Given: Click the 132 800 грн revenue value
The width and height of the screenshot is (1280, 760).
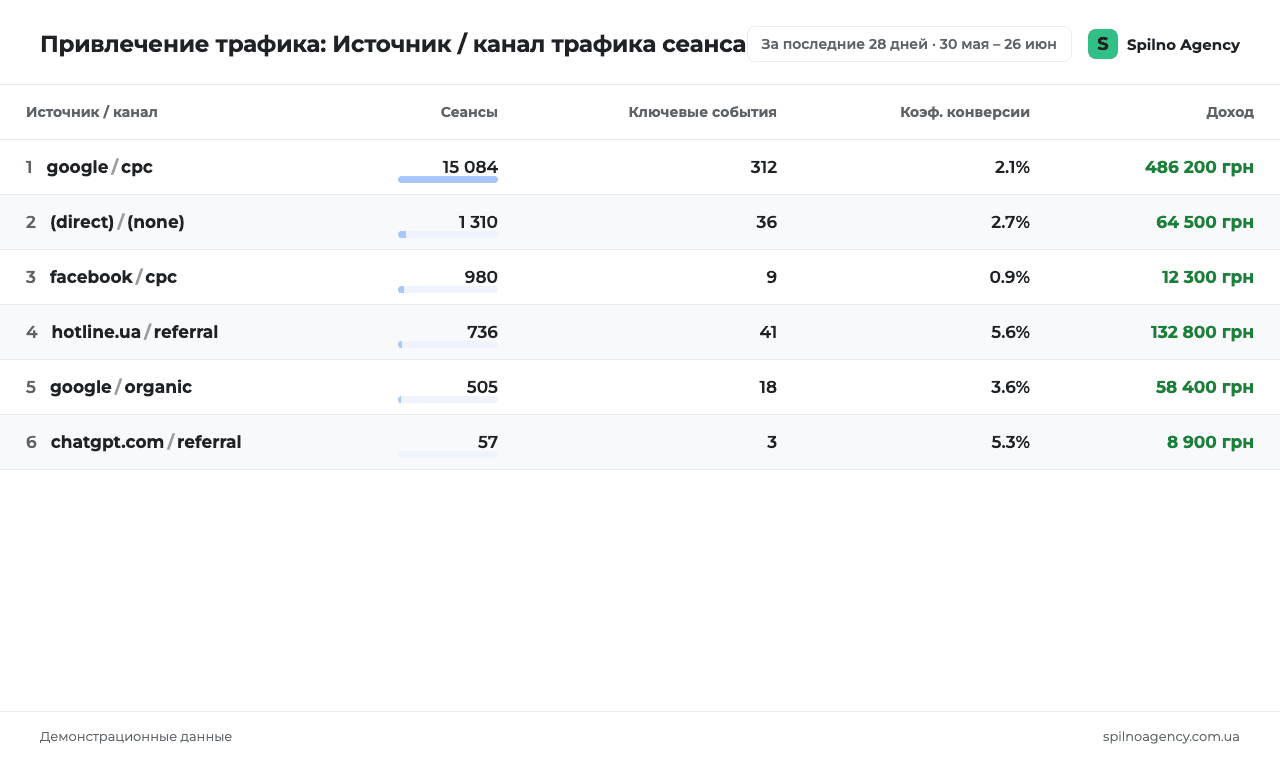Looking at the screenshot, I should click(1202, 332).
